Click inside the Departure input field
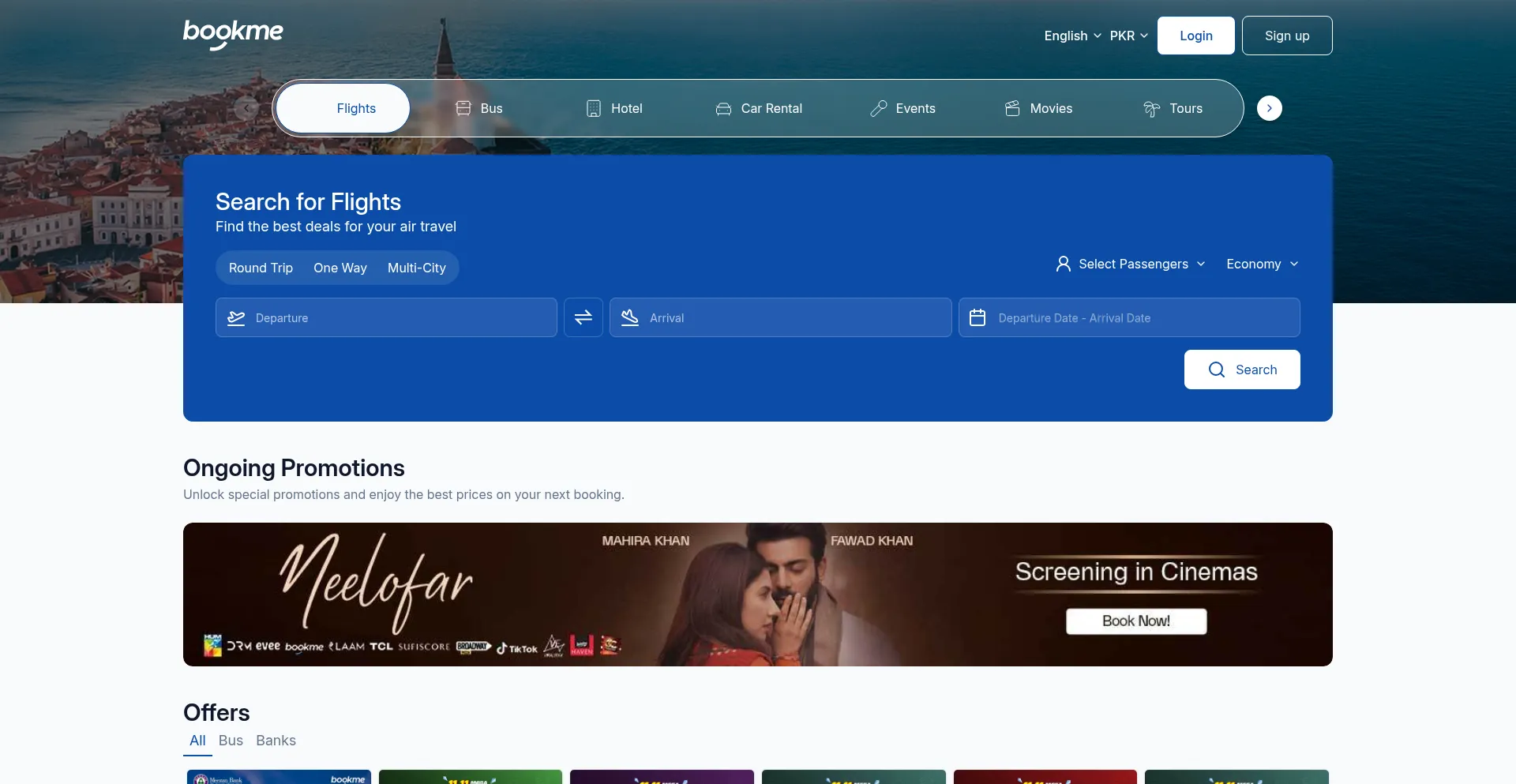1516x784 pixels. (x=395, y=317)
